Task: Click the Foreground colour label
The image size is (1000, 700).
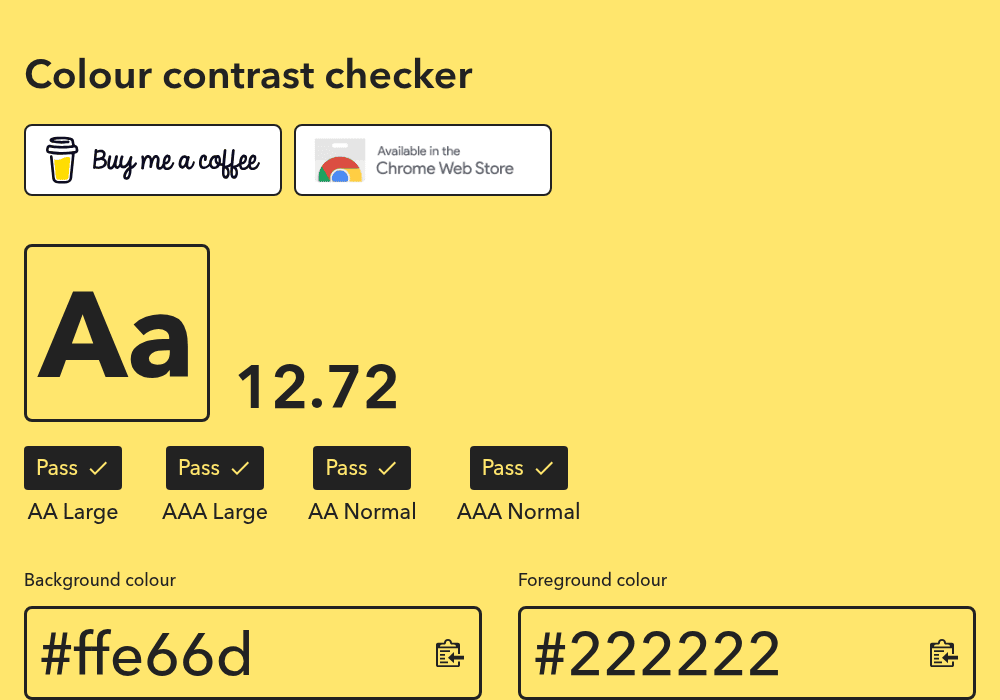Action: tap(592, 580)
